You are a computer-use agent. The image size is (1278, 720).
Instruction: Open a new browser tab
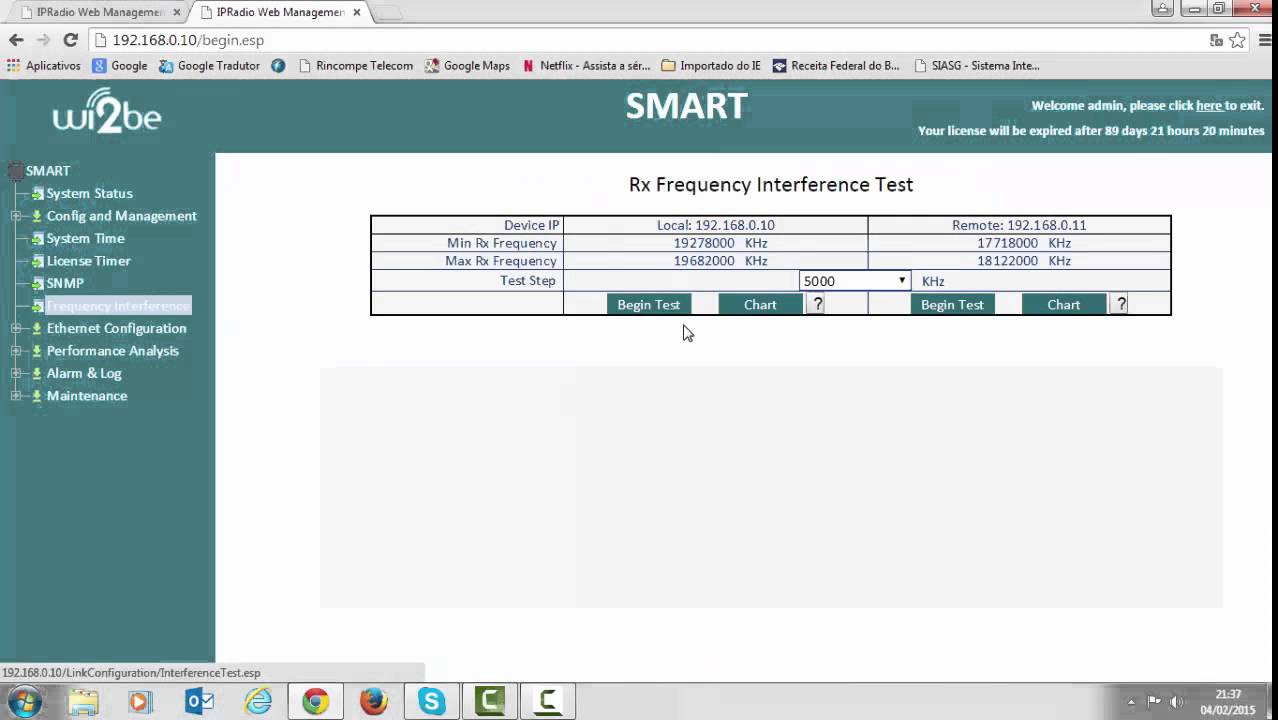(x=389, y=13)
